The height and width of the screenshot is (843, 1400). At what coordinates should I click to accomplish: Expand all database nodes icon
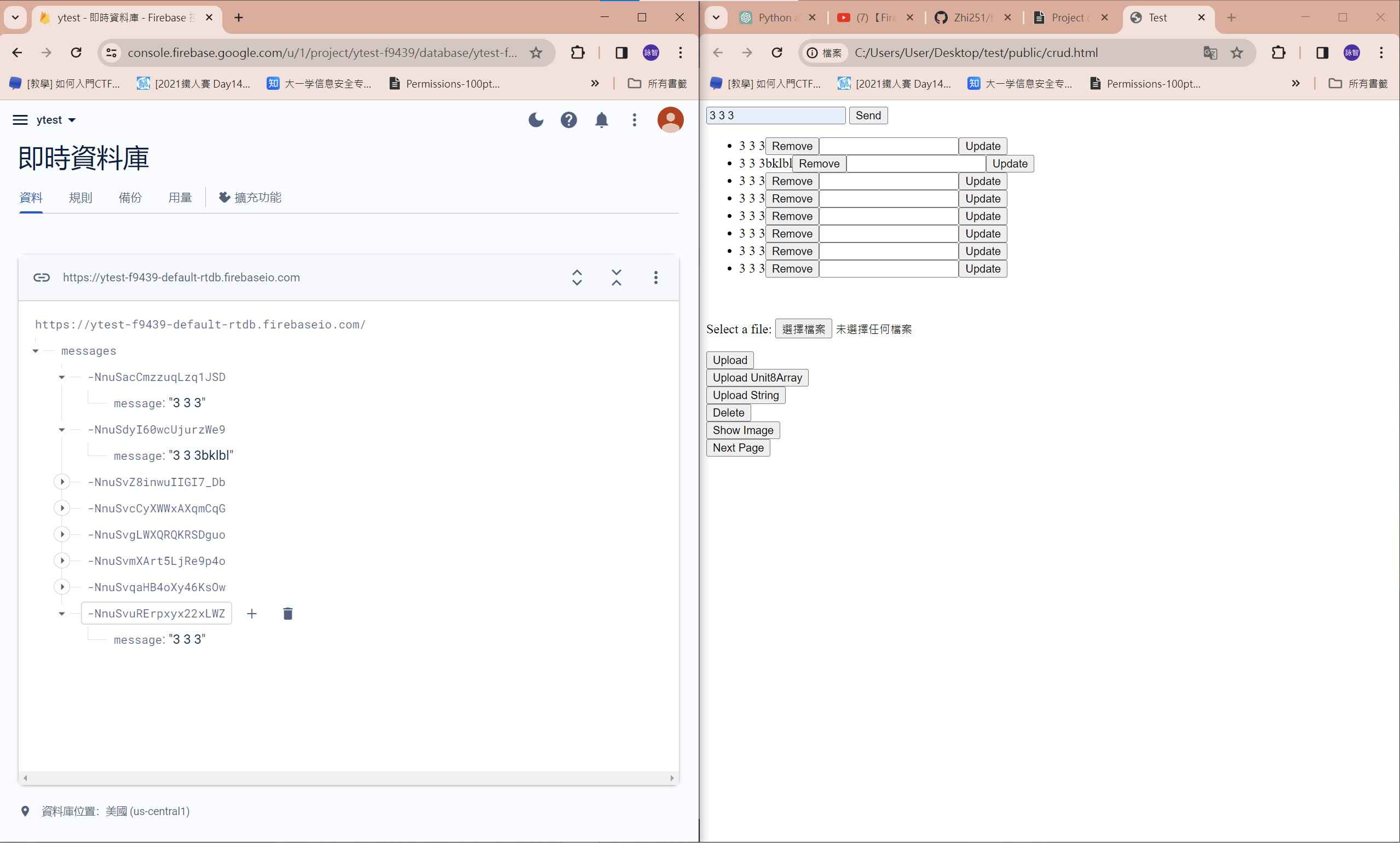pos(577,277)
